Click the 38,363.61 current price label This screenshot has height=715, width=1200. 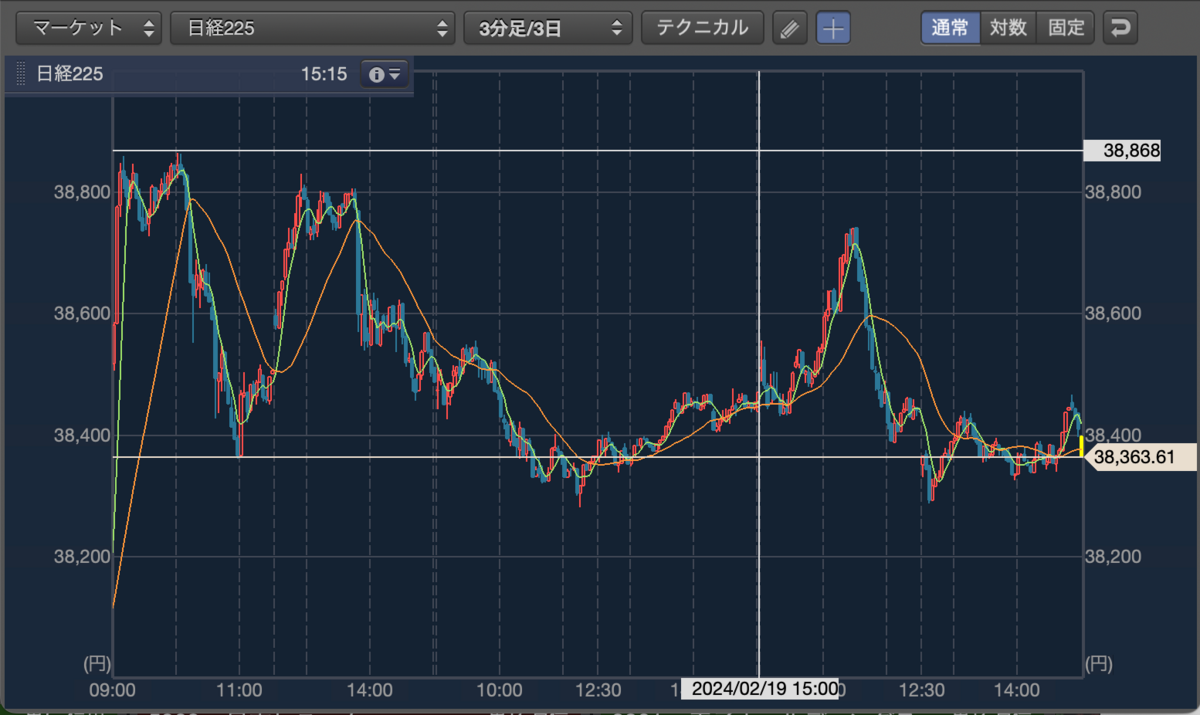[x=1140, y=457]
